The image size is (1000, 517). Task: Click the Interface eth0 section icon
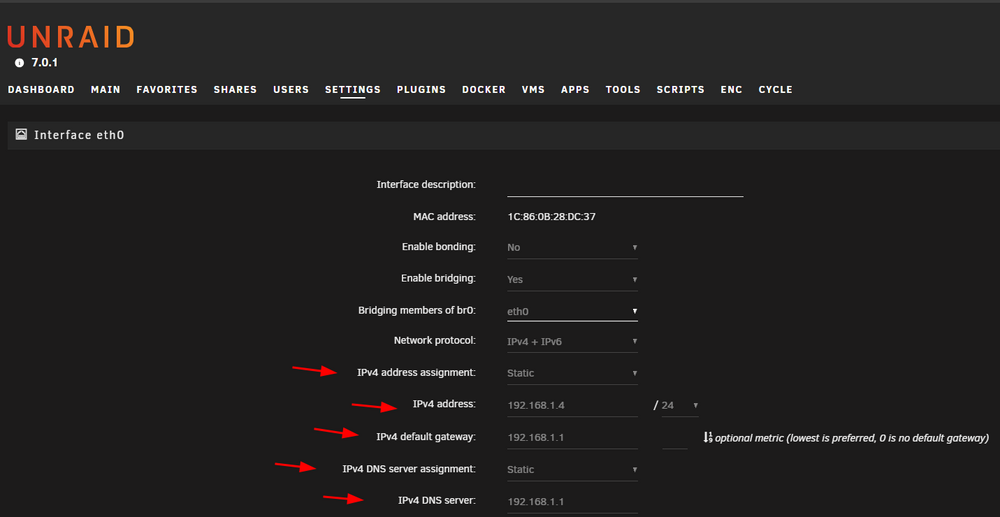click(x=21, y=135)
